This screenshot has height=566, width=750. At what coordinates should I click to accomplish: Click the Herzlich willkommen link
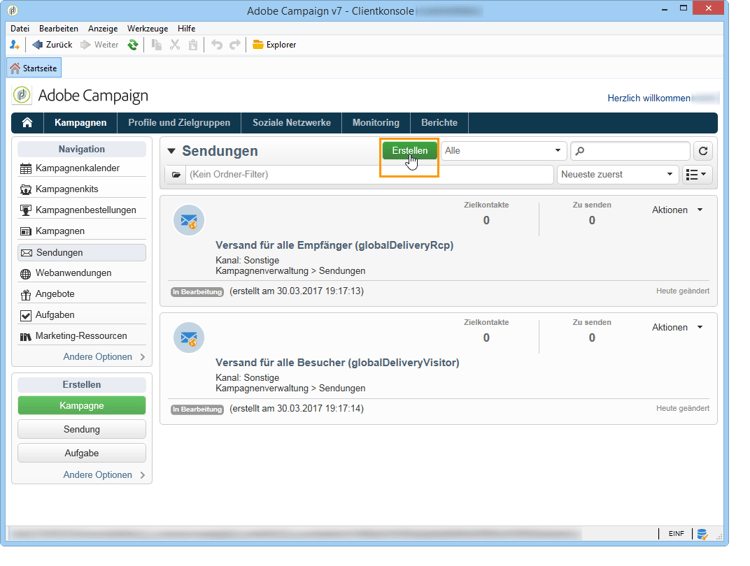coord(649,98)
